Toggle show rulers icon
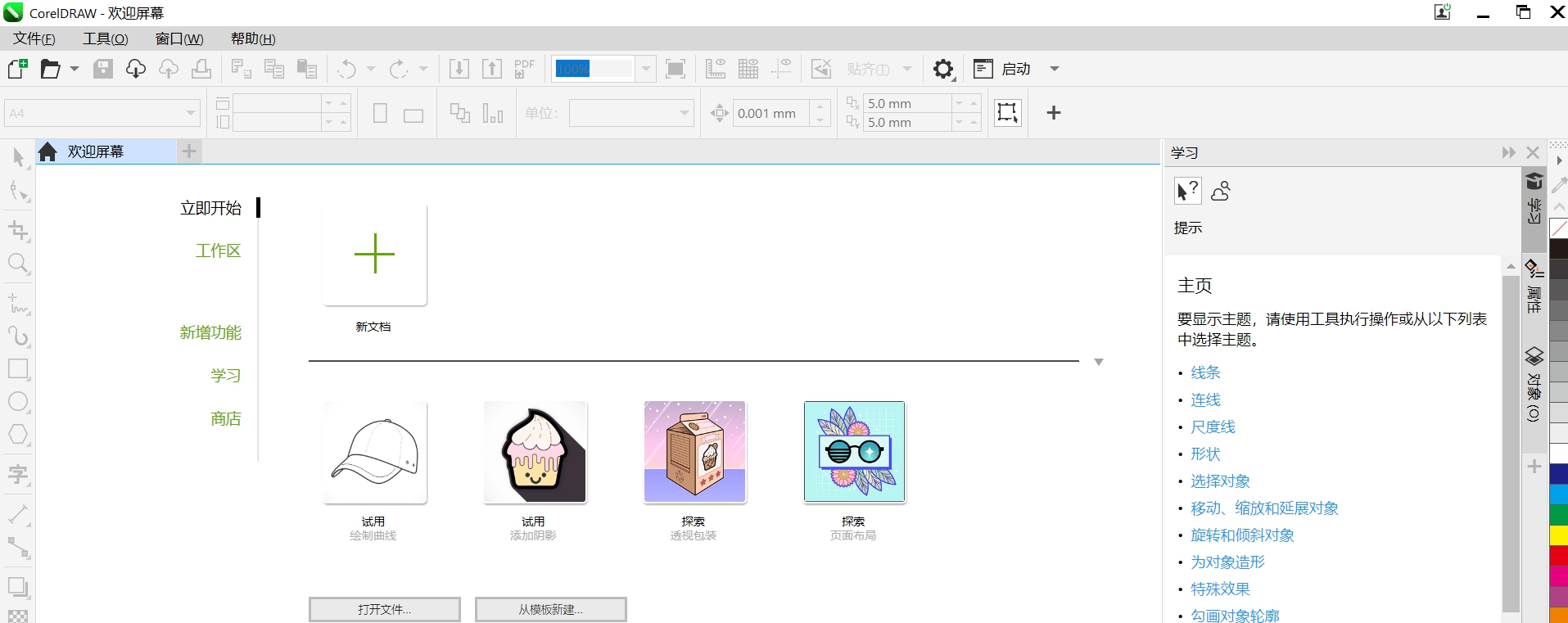The image size is (1568, 623). (x=716, y=69)
